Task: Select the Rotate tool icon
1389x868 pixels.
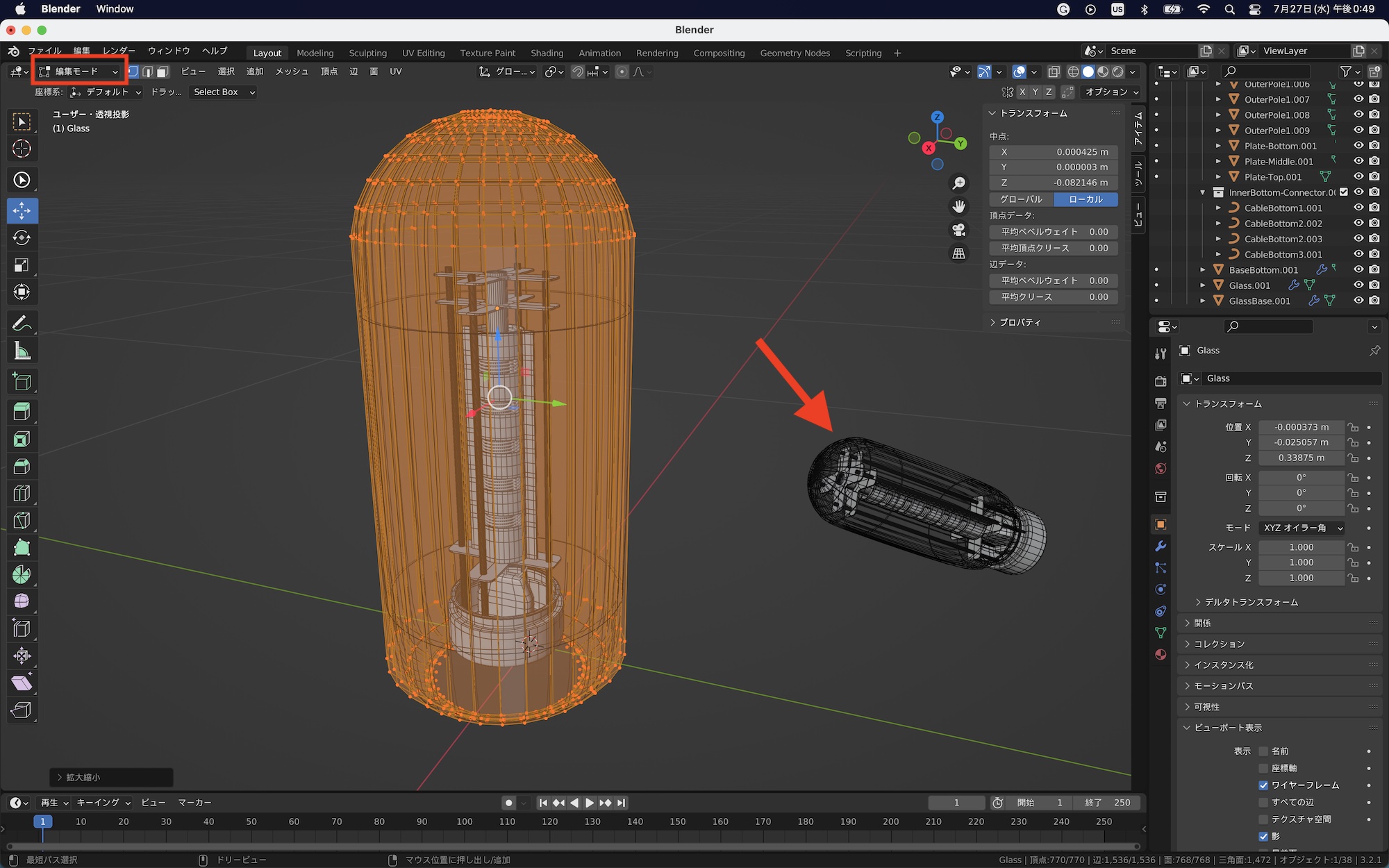Action: tap(22, 237)
